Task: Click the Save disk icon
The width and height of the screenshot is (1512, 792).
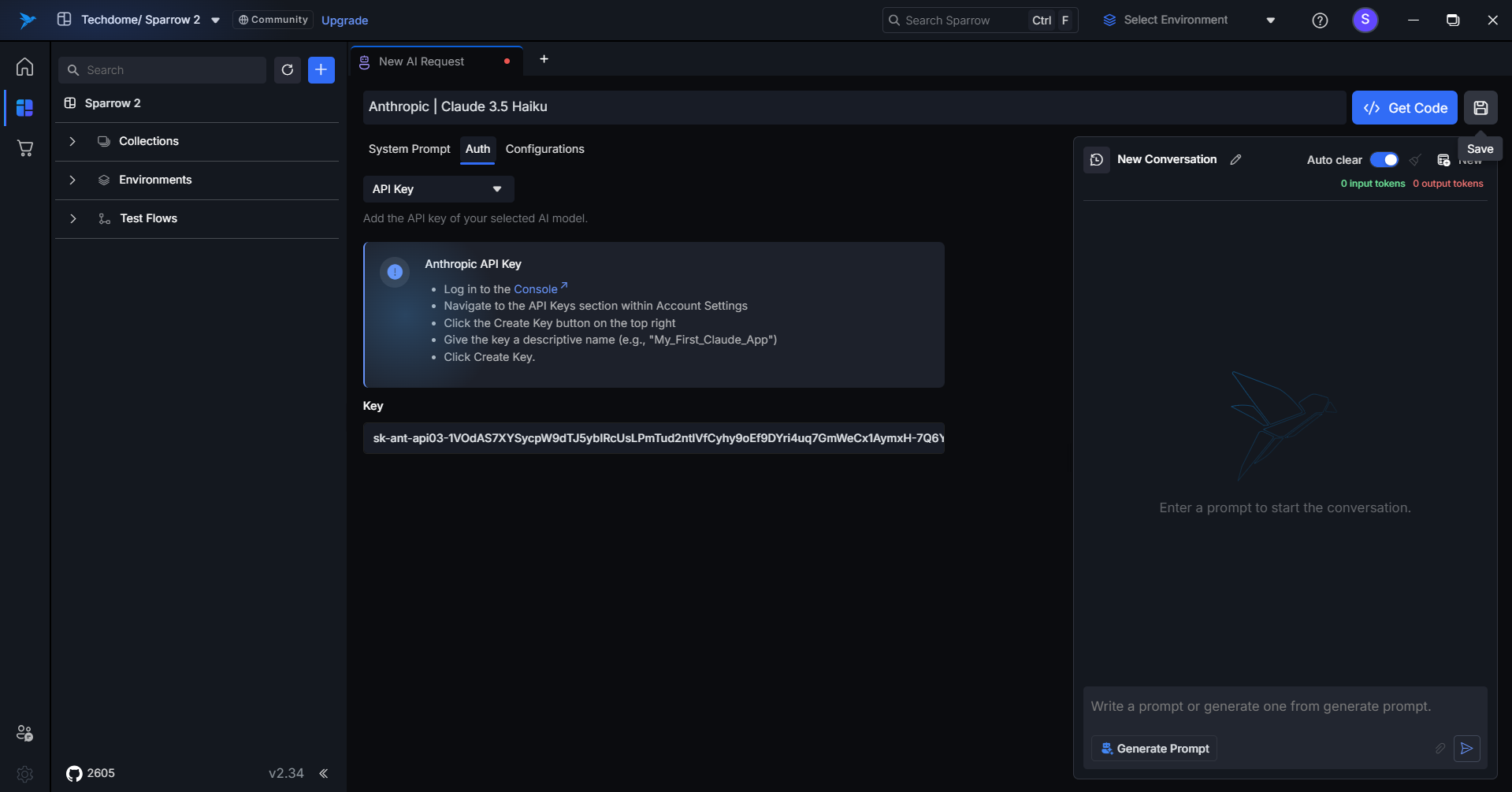Action: pyautogui.click(x=1480, y=108)
